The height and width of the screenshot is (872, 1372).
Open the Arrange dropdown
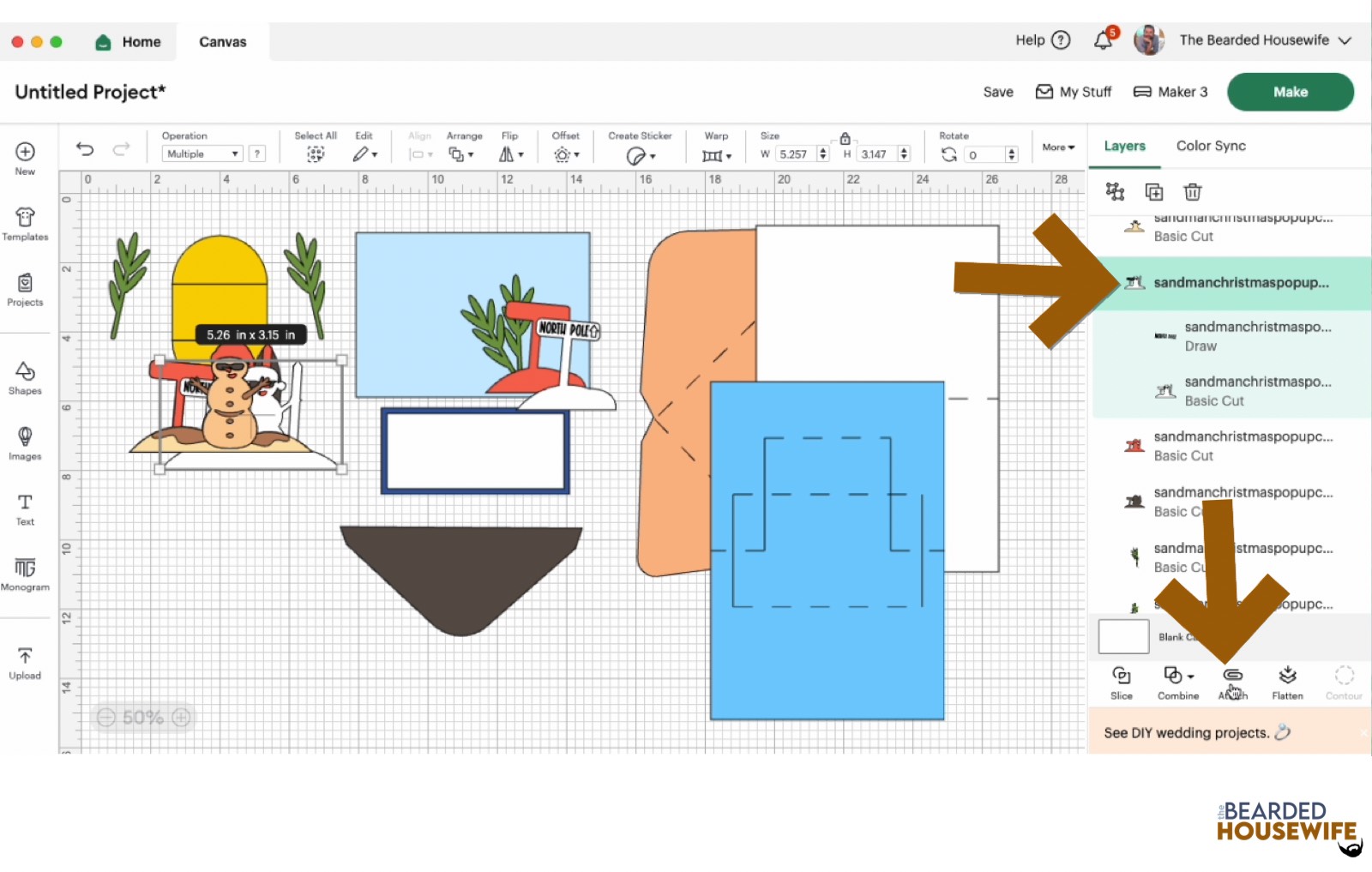click(x=461, y=154)
